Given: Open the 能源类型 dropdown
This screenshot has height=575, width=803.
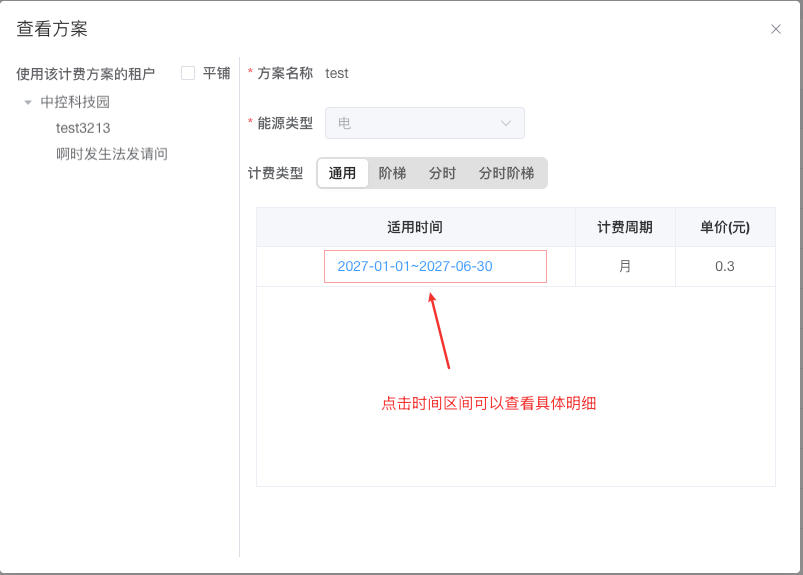Looking at the screenshot, I should pos(425,123).
